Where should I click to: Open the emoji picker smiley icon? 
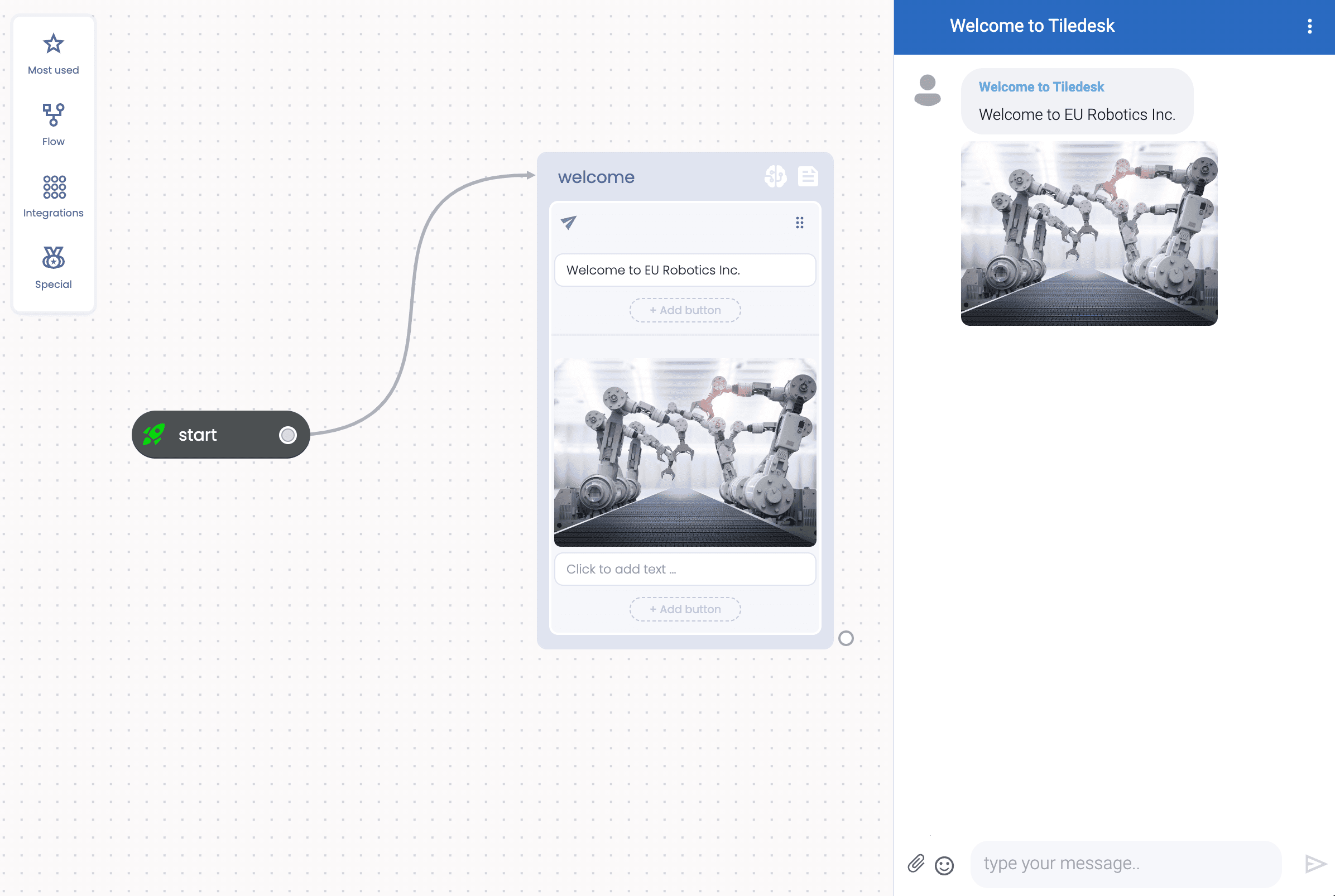point(944,866)
